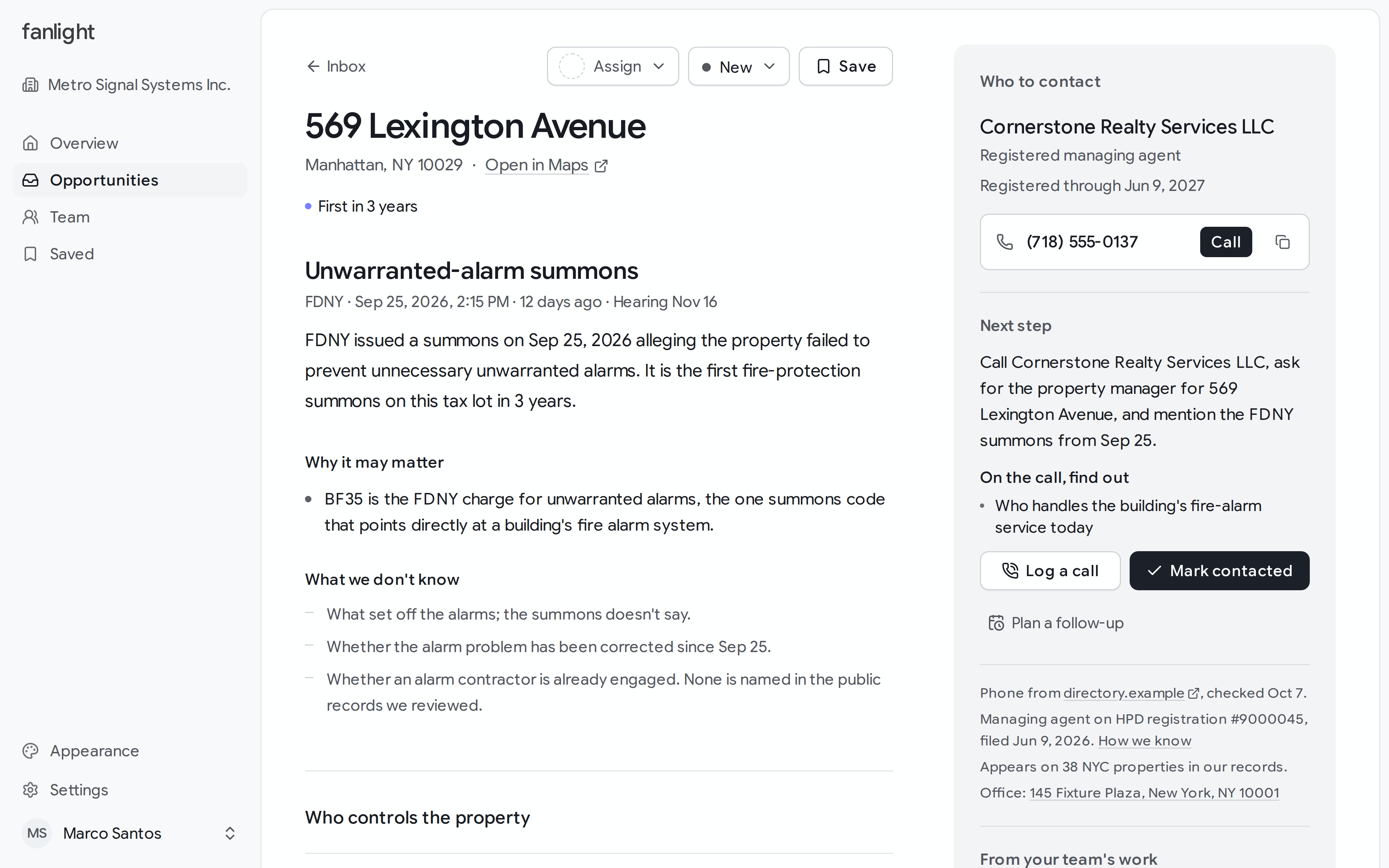Click the fanlight logo
The image size is (1389, 868).
[58, 32]
